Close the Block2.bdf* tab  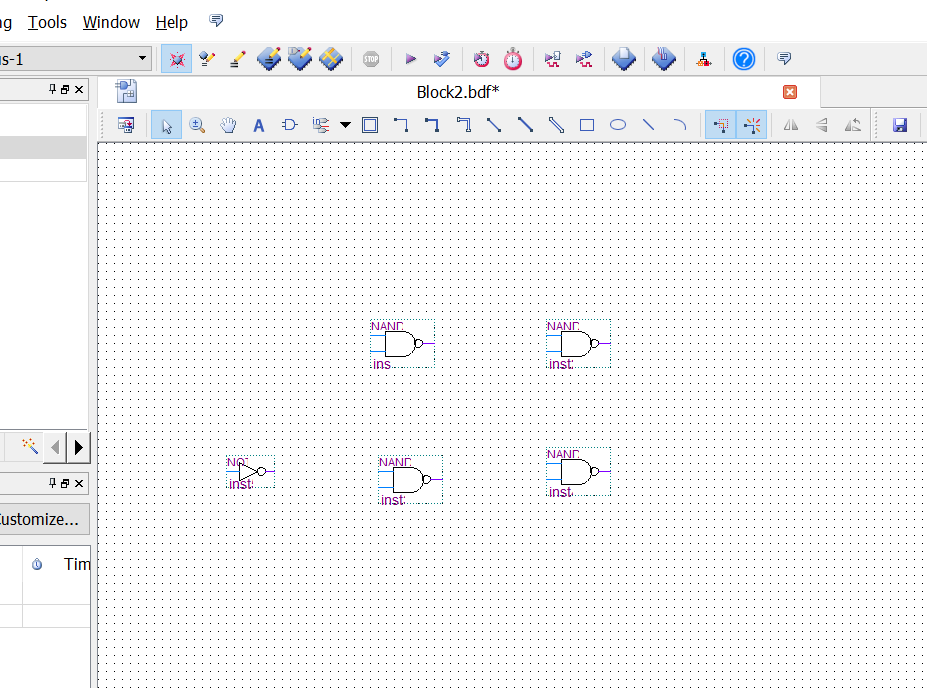pos(789,92)
